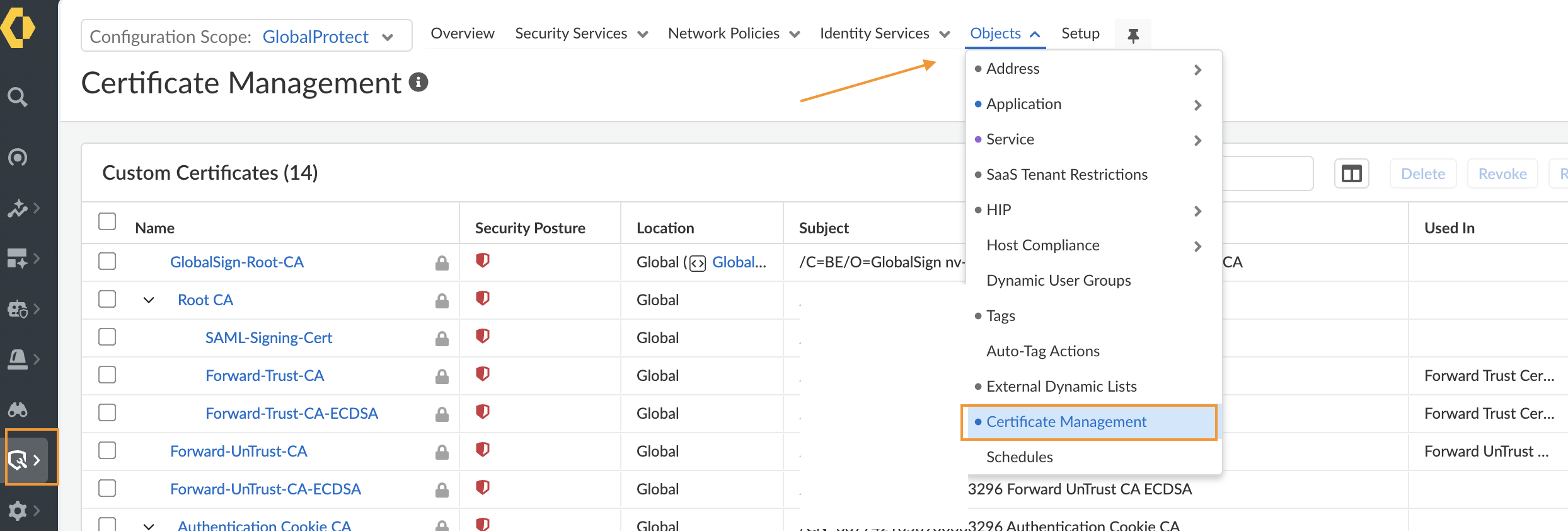Click the pin icon next to Setup

(x=1133, y=35)
